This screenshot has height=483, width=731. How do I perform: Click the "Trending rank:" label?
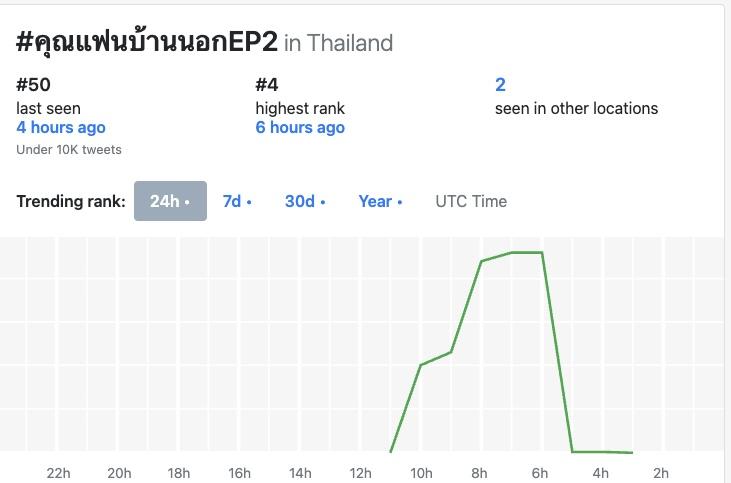coord(71,201)
